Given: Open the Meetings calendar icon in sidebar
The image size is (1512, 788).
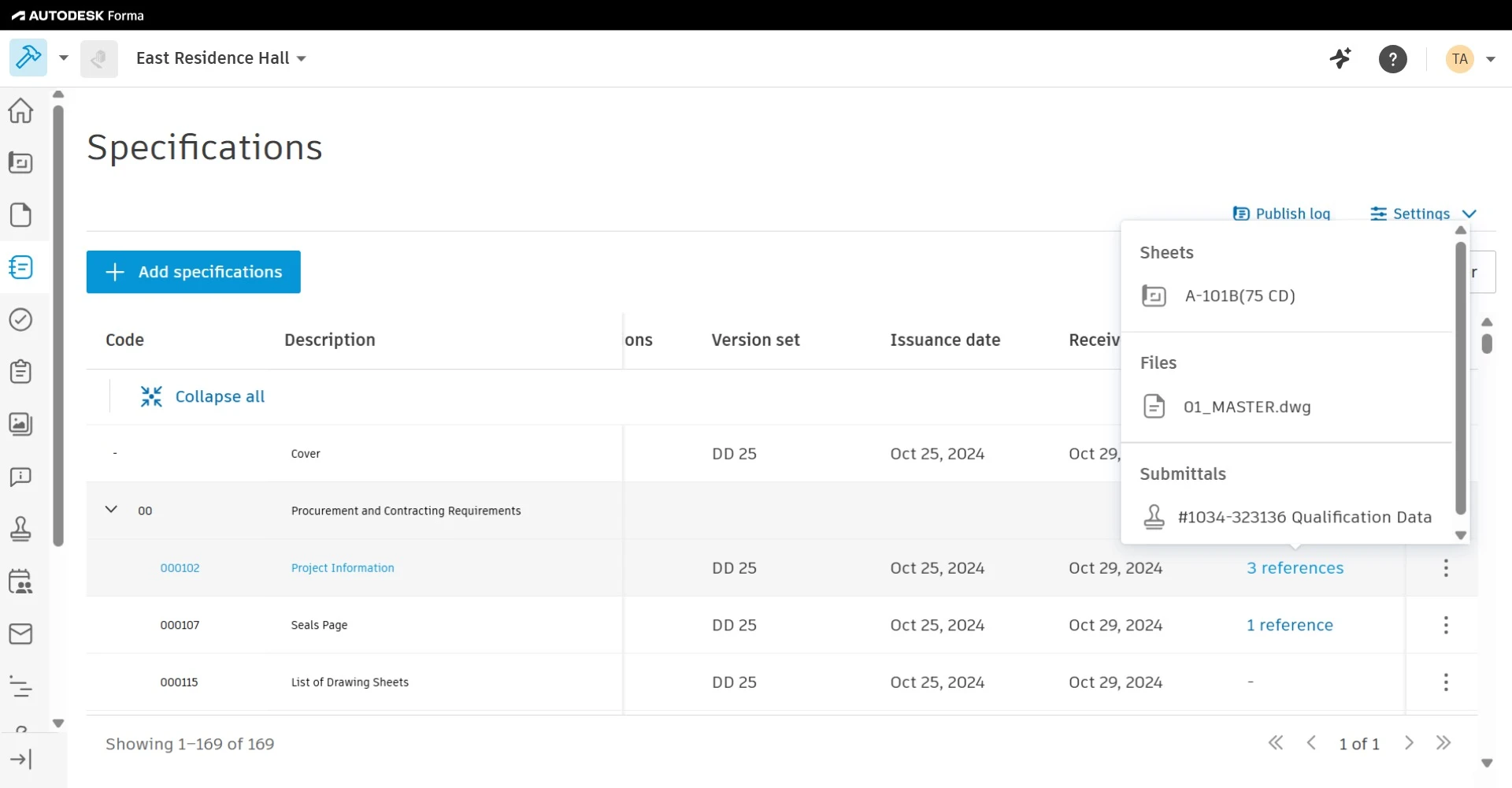Looking at the screenshot, I should pos(20,582).
